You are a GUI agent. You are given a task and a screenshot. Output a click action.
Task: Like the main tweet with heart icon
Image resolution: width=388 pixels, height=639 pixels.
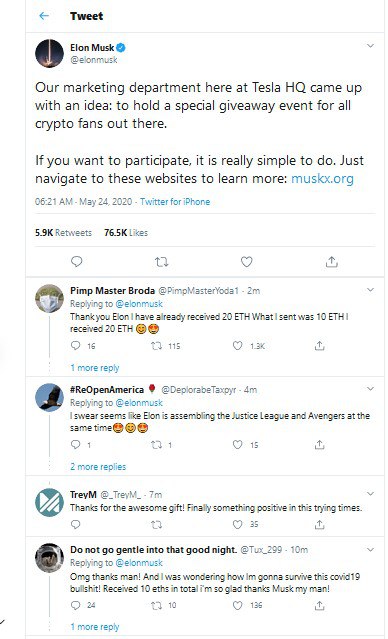pyautogui.click(x=247, y=262)
